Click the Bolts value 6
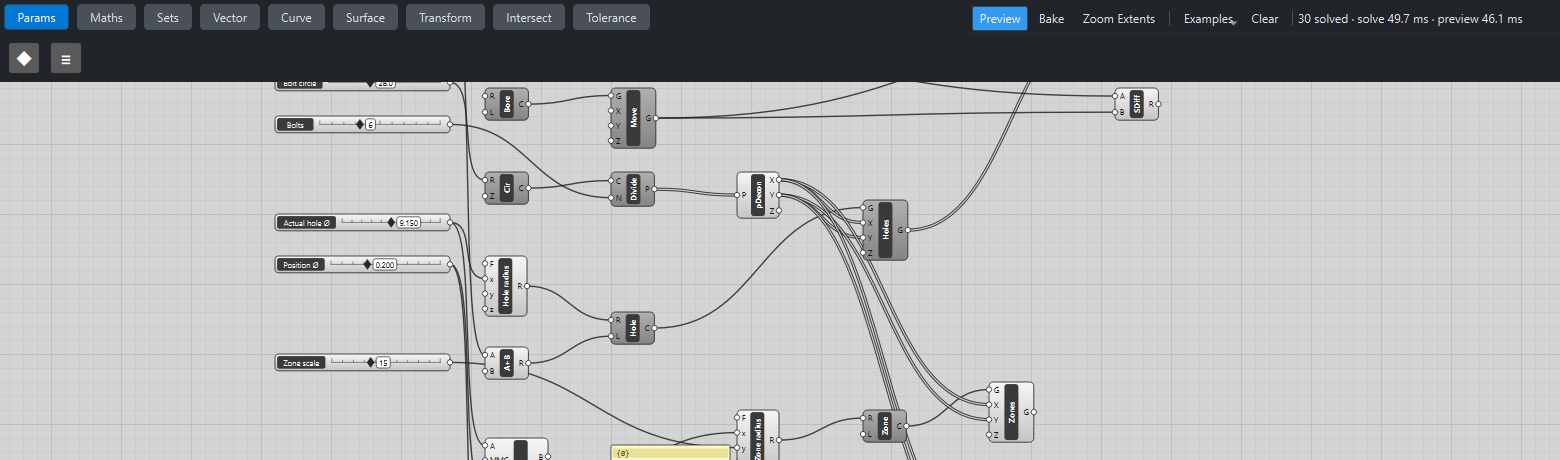Image resolution: width=1560 pixels, height=460 pixels. [x=370, y=124]
